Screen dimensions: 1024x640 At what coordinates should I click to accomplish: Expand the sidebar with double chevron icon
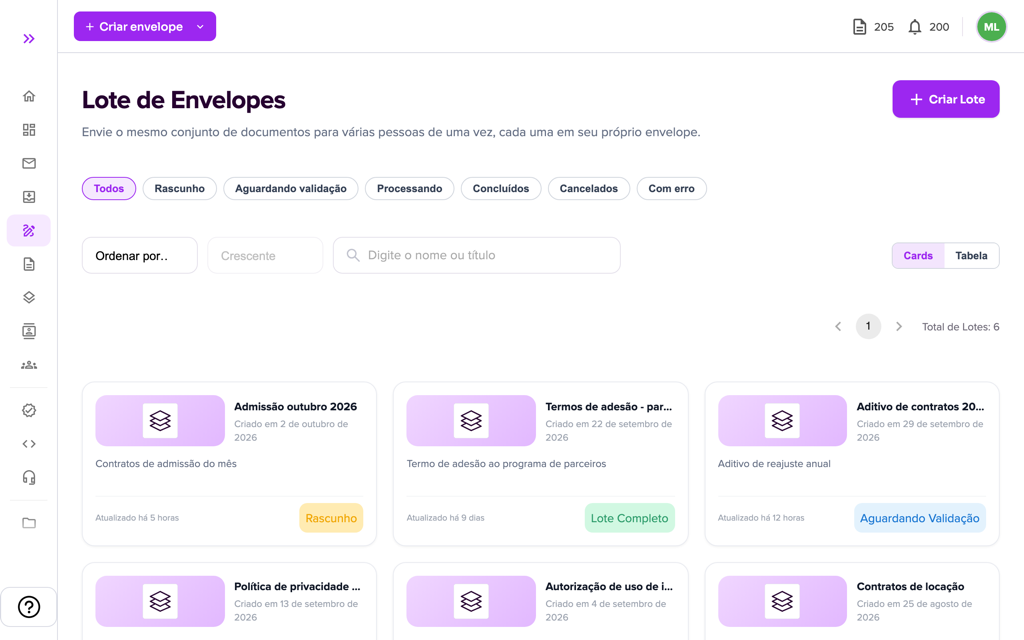coord(29,39)
